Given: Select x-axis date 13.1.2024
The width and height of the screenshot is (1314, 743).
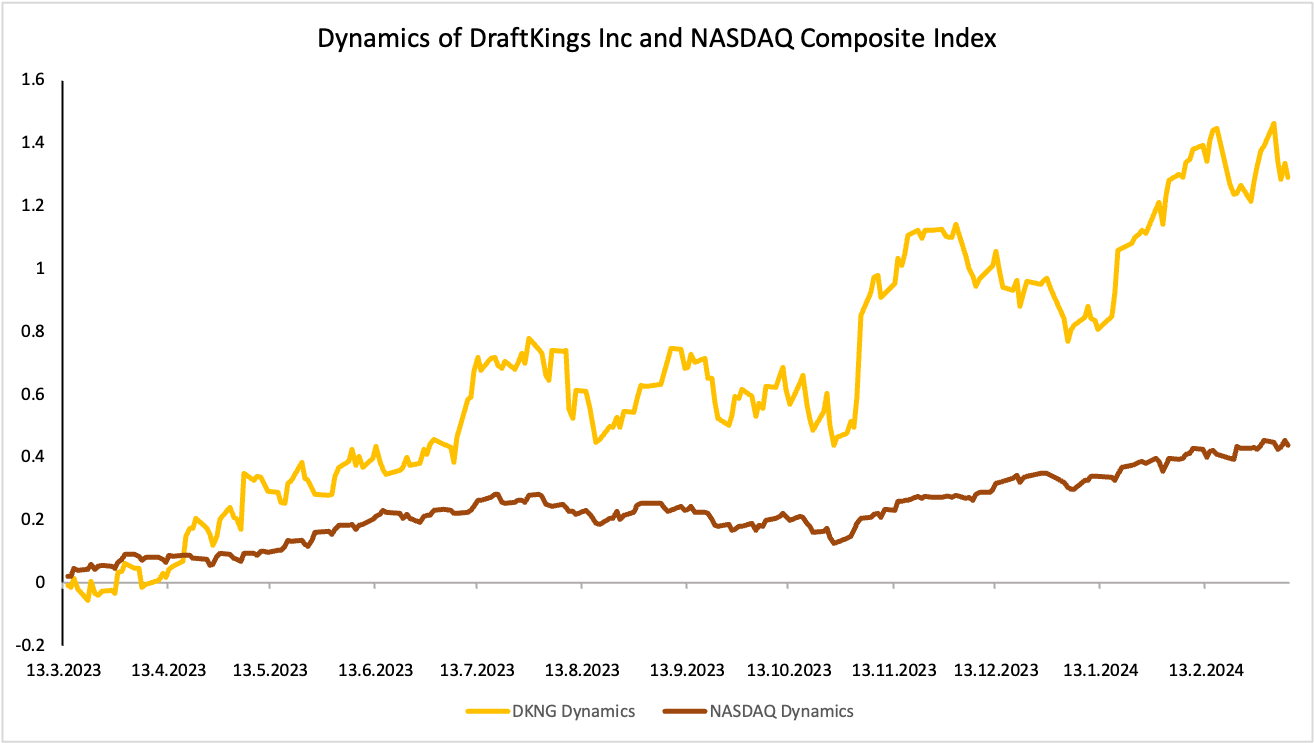Looking at the screenshot, I should 1100,670.
